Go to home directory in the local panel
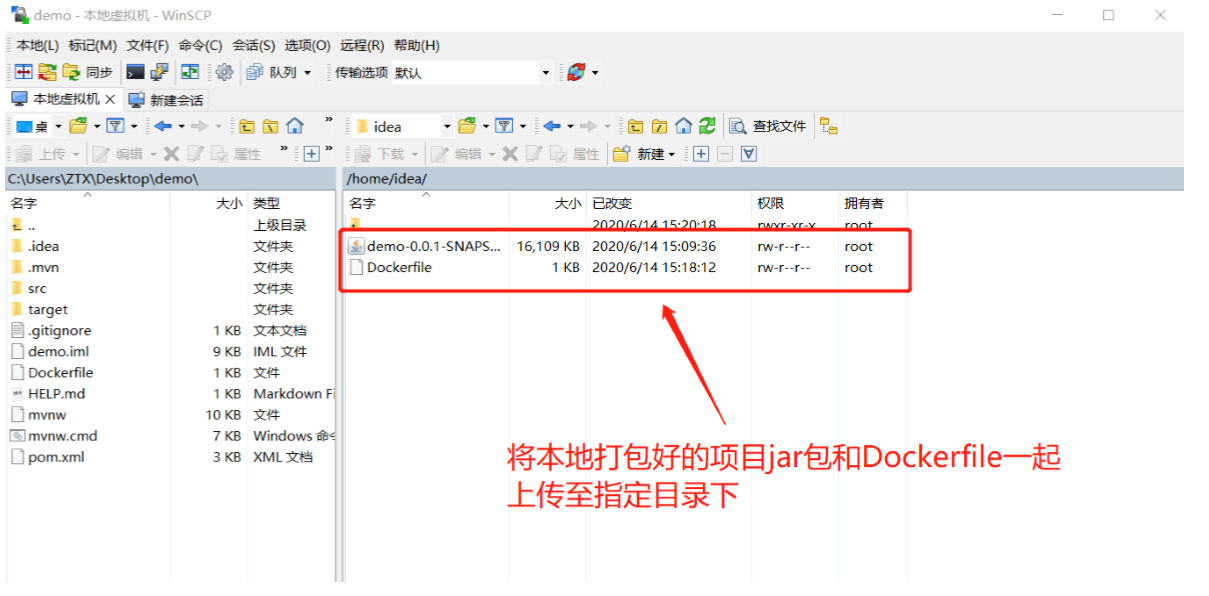The height and width of the screenshot is (596, 1209). coord(294,126)
